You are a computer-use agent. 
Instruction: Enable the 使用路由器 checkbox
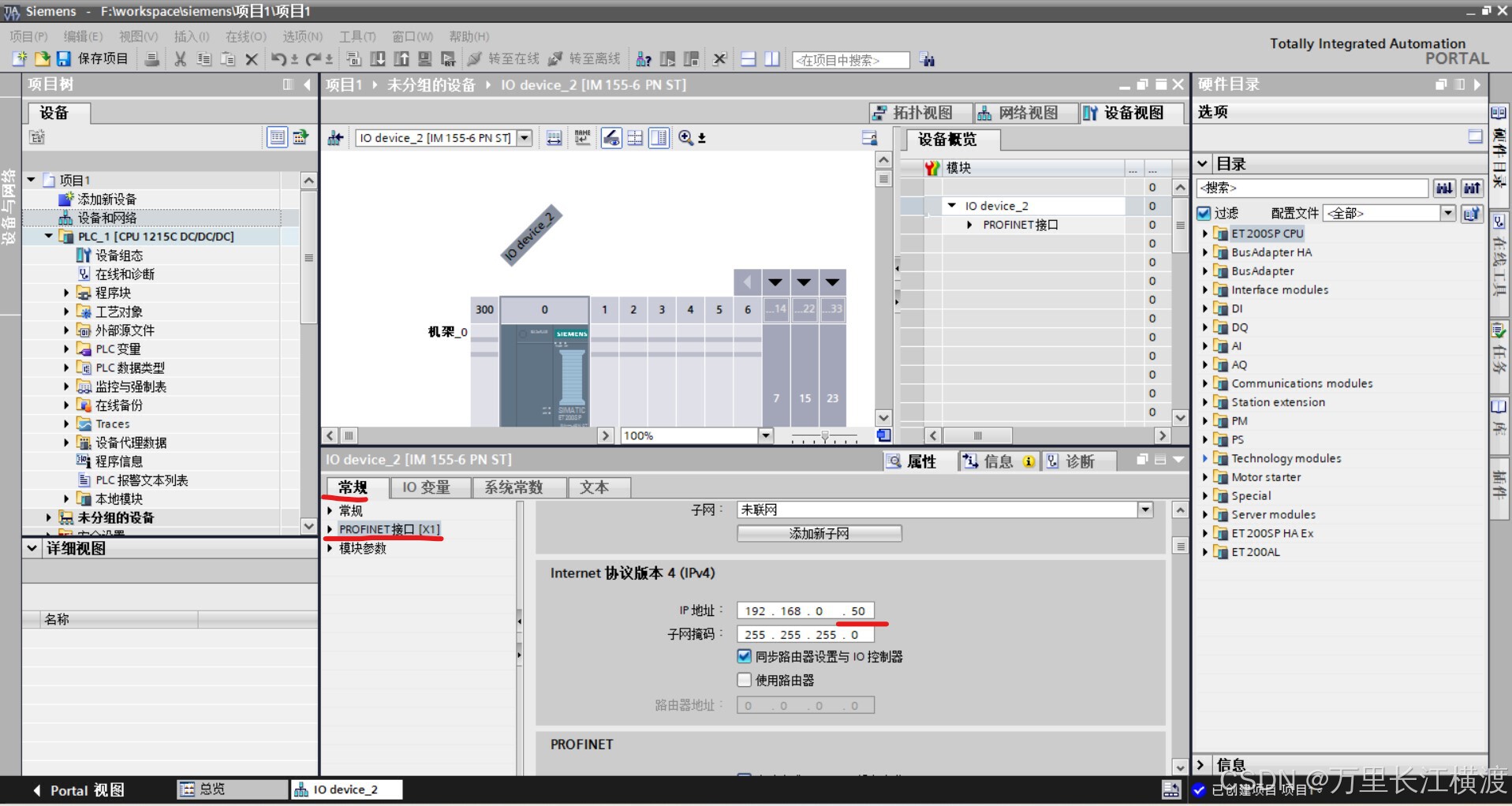pos(744,680)
